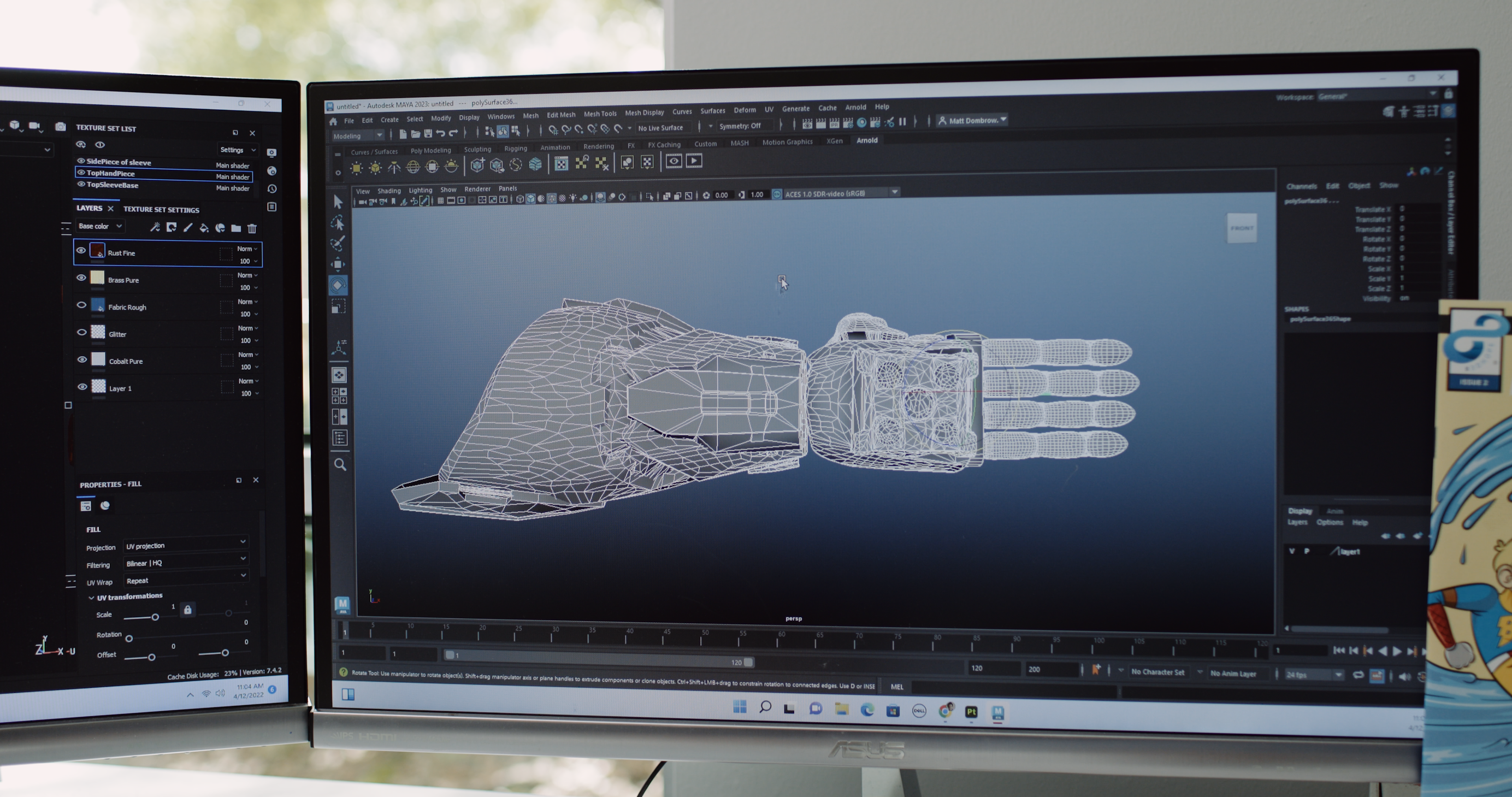
Task: Click the Maya home icon left of File
Action: (334, 122)
